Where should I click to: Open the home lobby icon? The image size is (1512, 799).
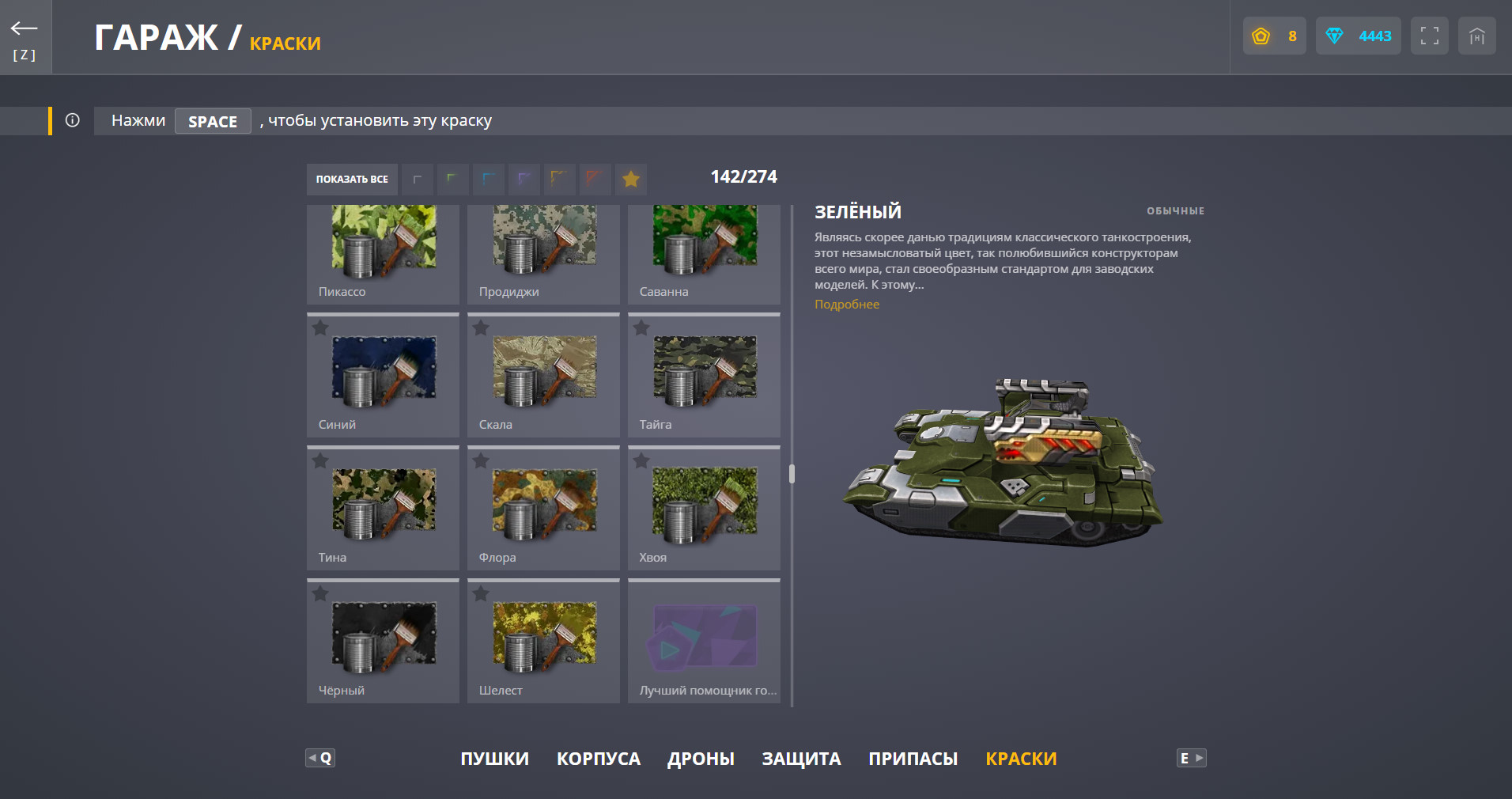[1476, 36]
